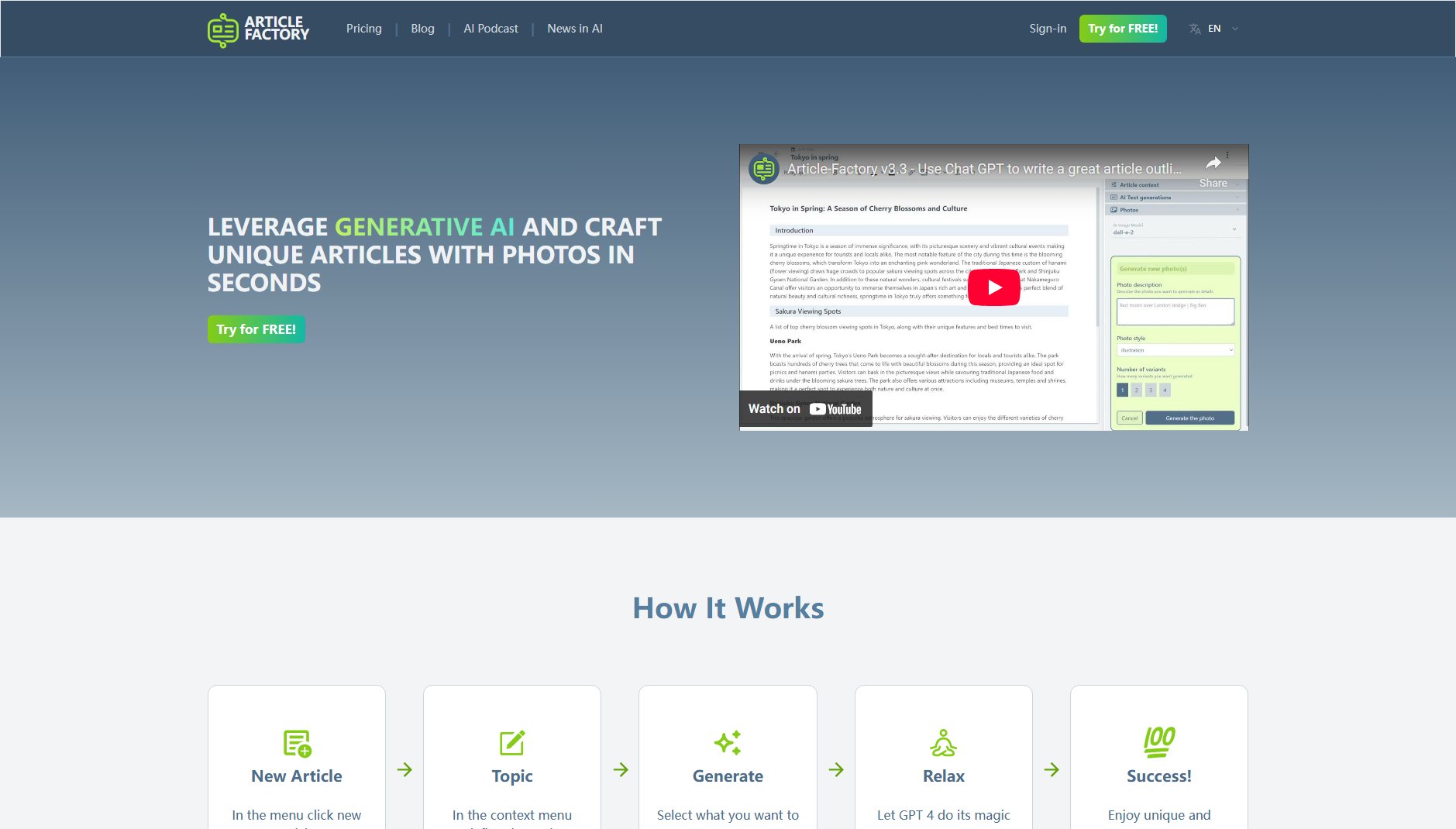1456x829 pixels.
Task: Select 3 photo variants
Action: [1151, 390]
